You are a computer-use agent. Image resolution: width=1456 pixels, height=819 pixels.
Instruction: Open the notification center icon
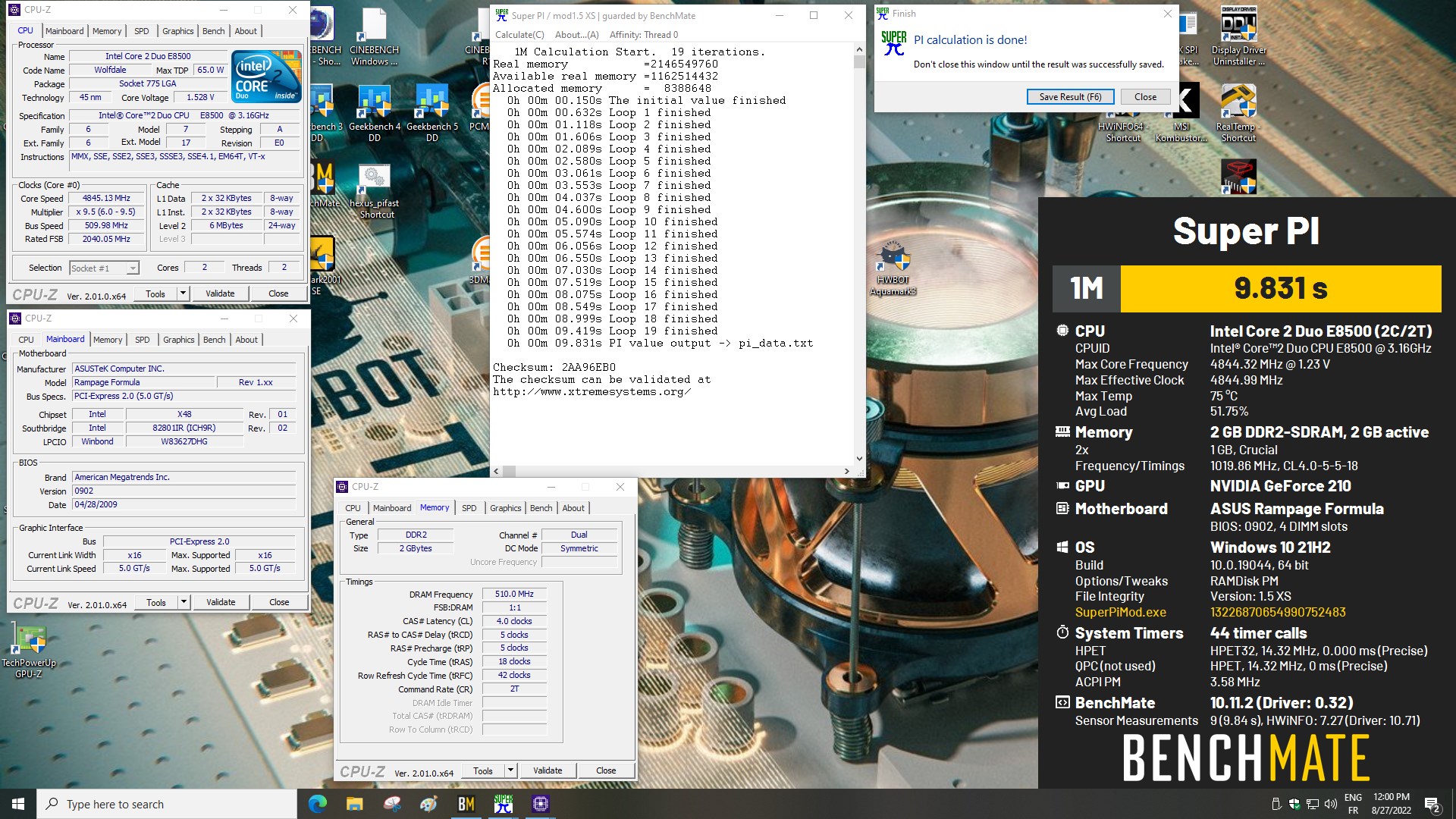point(1432,804)
